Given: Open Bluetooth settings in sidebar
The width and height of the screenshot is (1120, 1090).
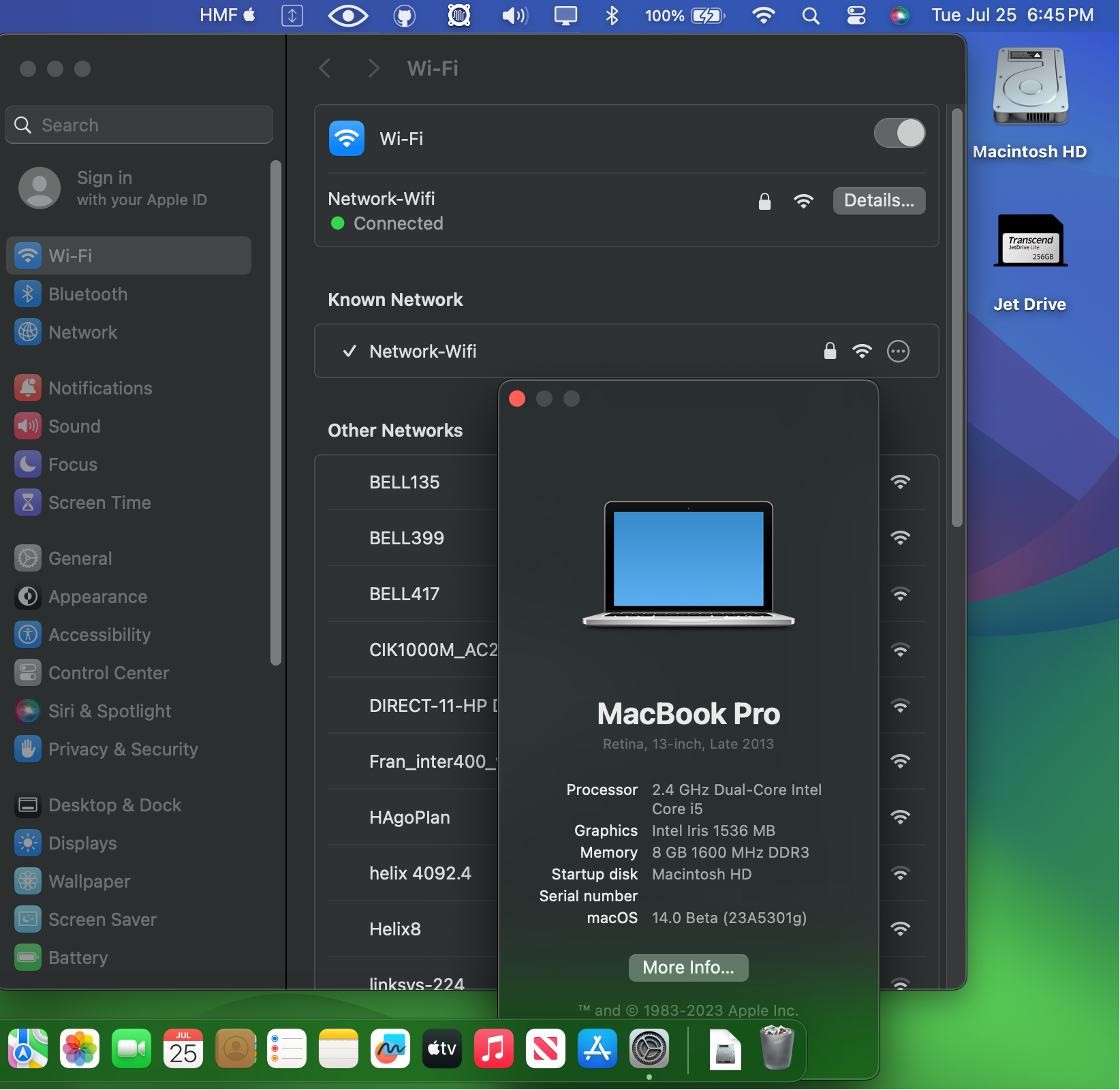Looking at the screenshot, I should 129,294.
